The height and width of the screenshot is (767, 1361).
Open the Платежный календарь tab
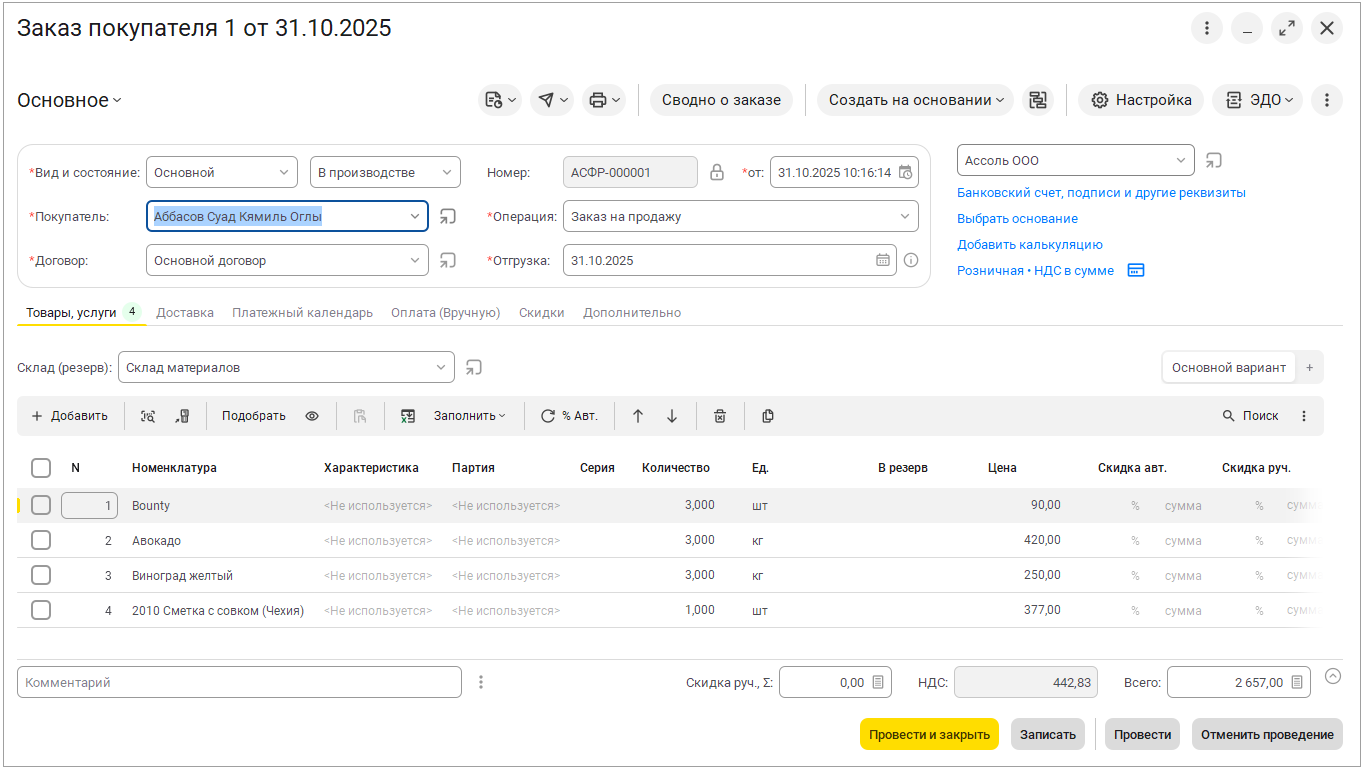302,313
